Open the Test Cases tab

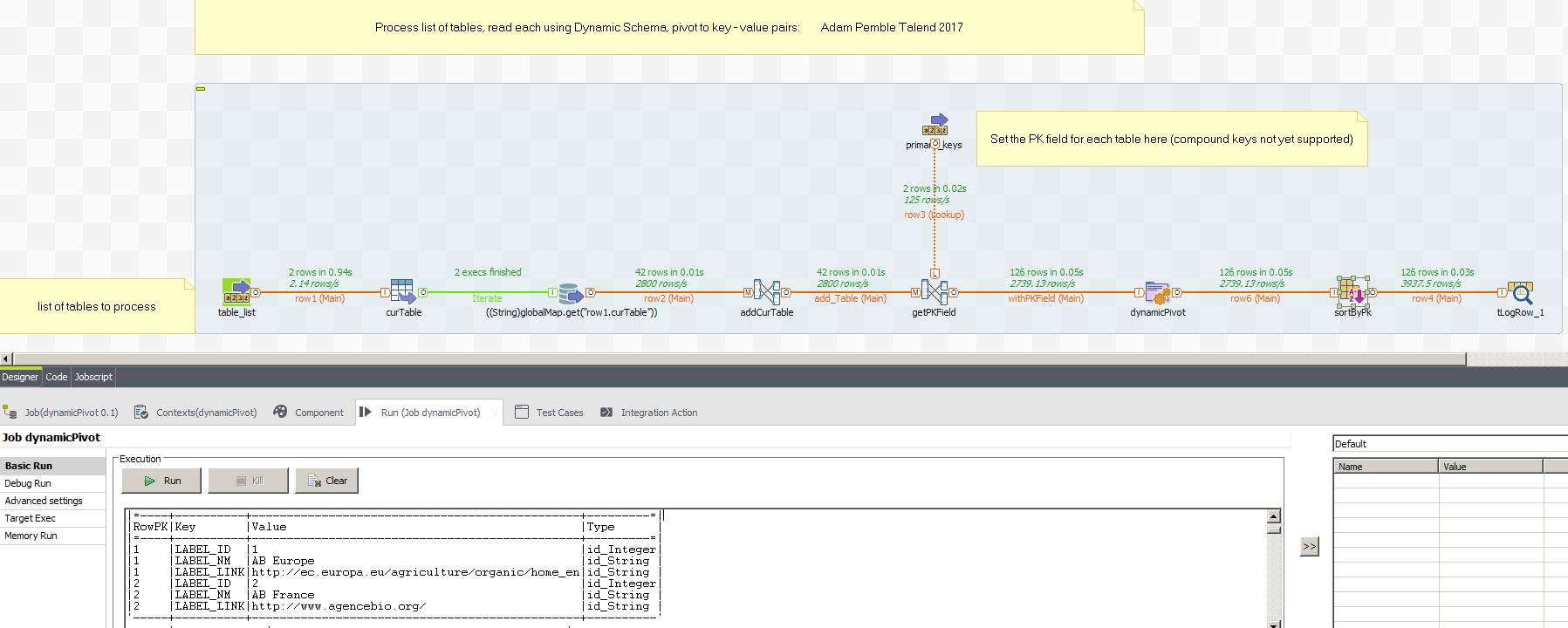[549, 413]
